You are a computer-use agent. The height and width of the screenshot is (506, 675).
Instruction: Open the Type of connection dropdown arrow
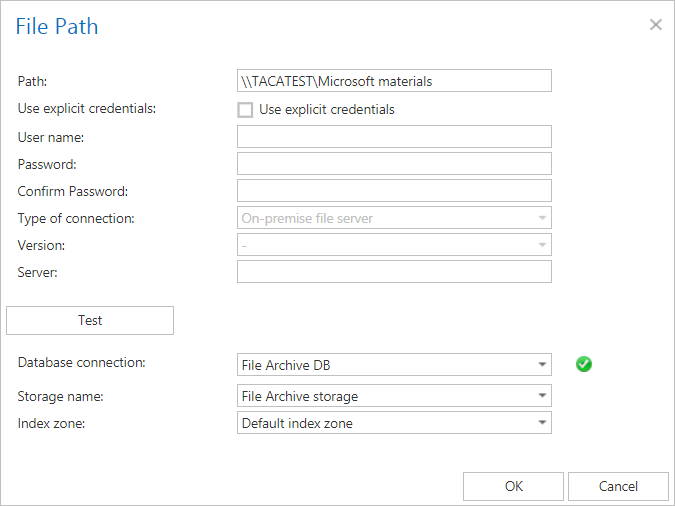[542, 218]
